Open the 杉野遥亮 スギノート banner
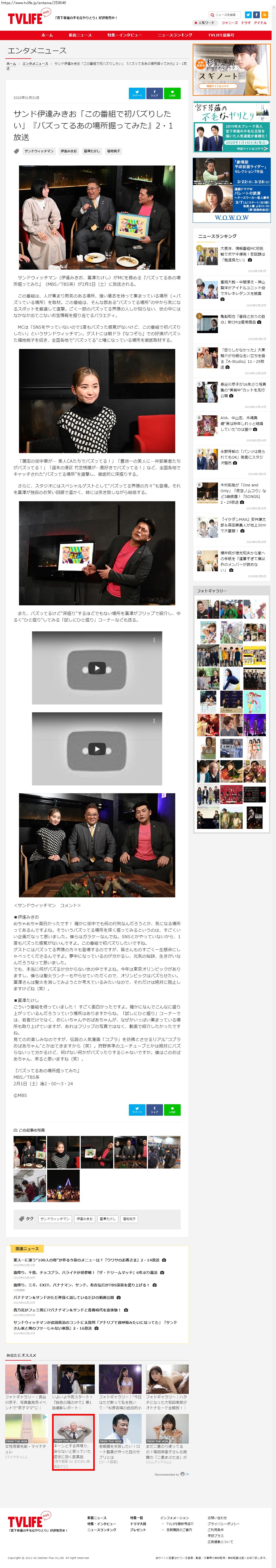The image size is (276, 1568). pos(231,70)
